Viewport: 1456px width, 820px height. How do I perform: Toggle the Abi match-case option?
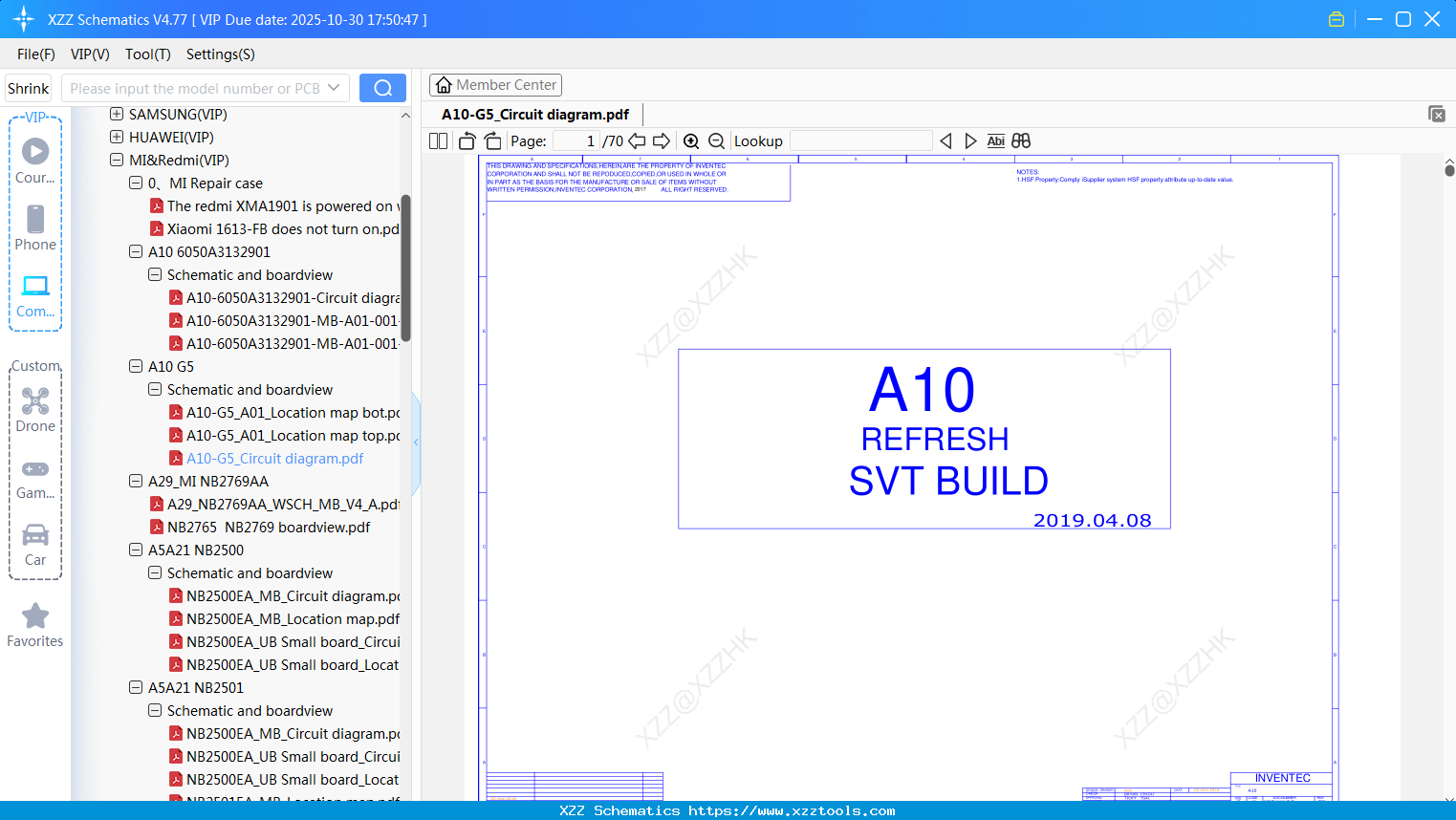pyautogui.click(x=995, y=141)
